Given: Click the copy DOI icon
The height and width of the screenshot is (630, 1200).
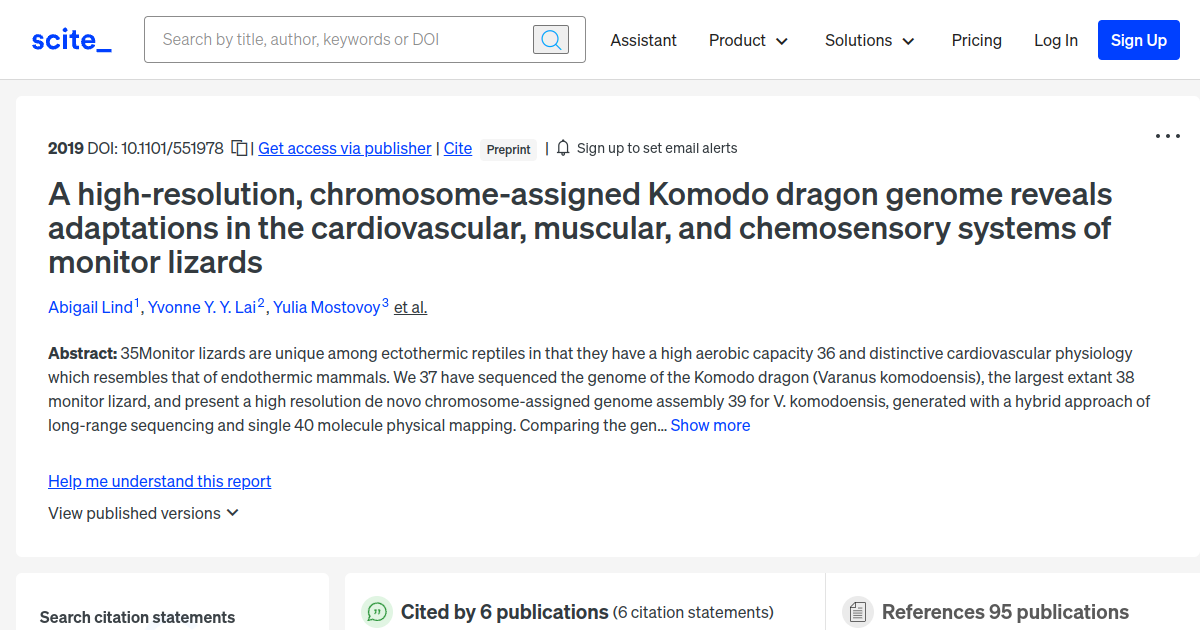Looking at the screenshot, I should pyautogui.click(x=239, y=147).
